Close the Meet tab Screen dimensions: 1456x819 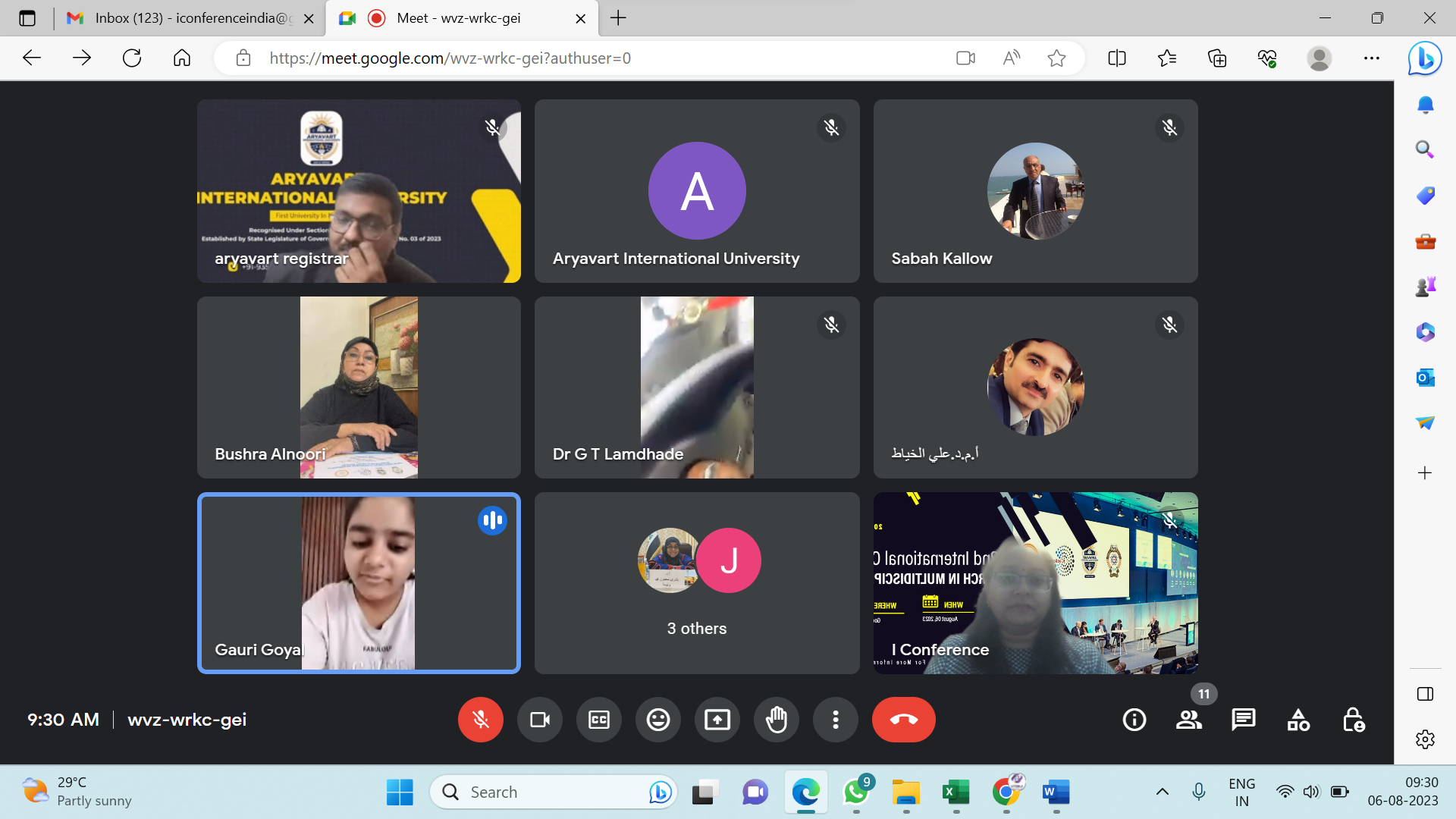581,19
